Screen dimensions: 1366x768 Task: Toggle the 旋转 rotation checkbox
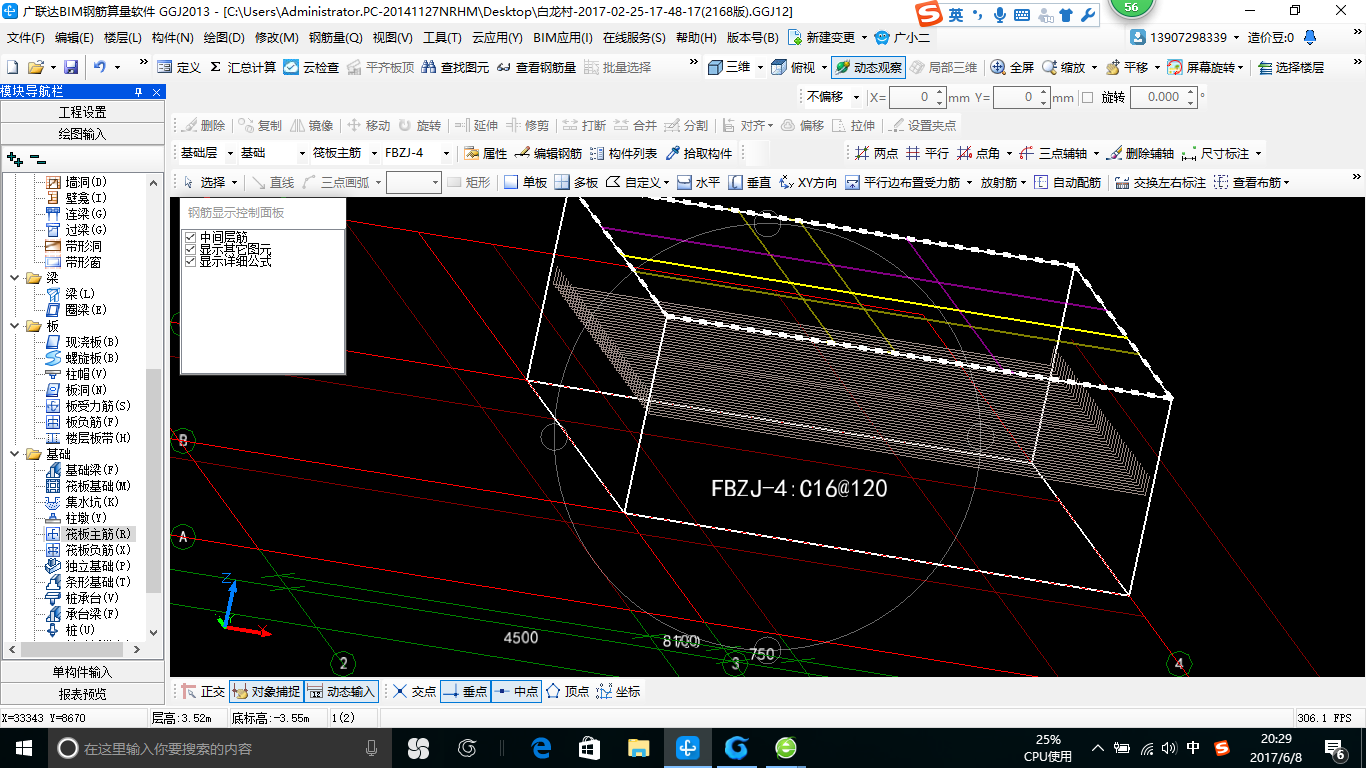pyautogui.click(x=1088, y=97)
